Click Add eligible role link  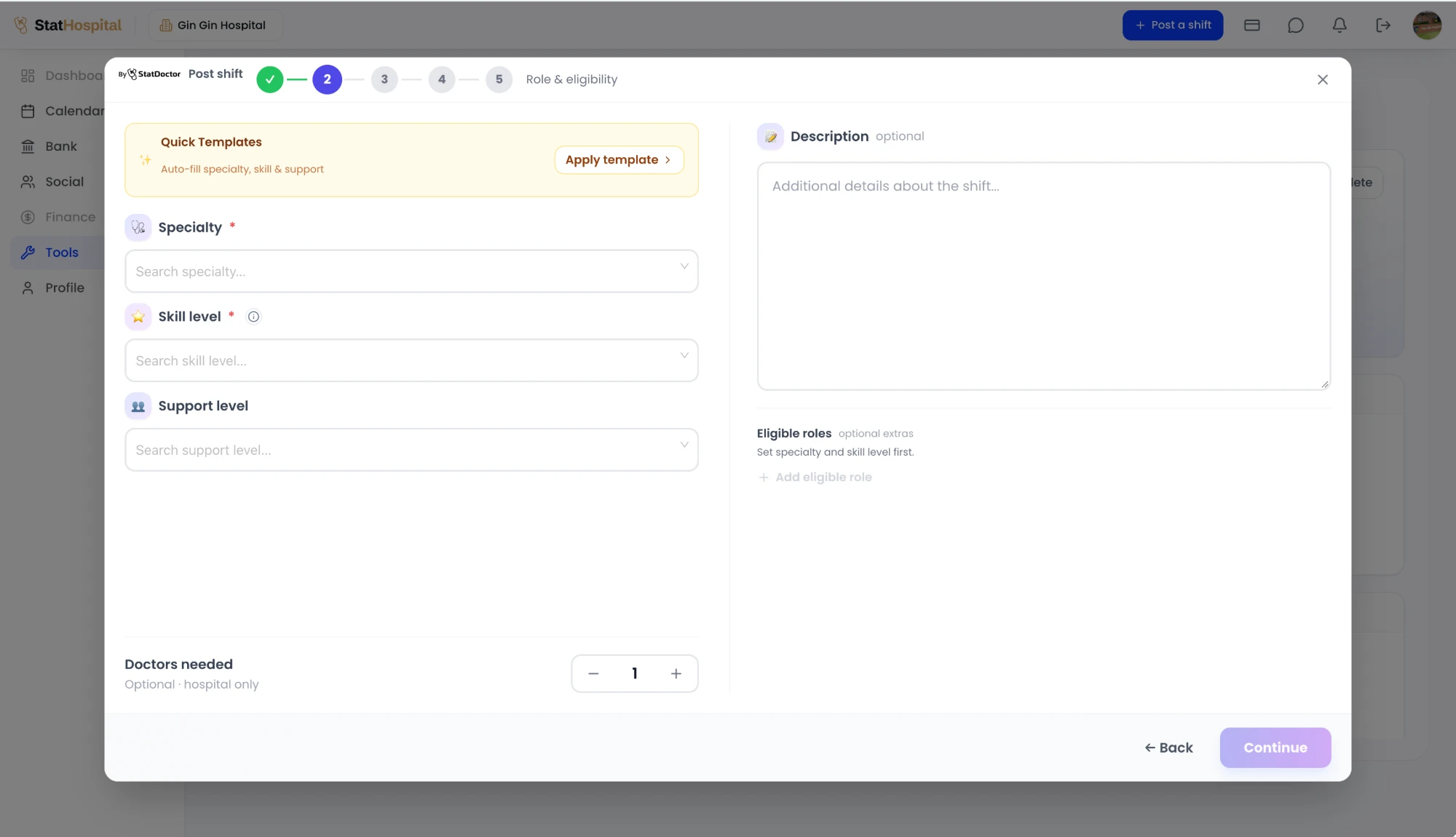point(815,477)
